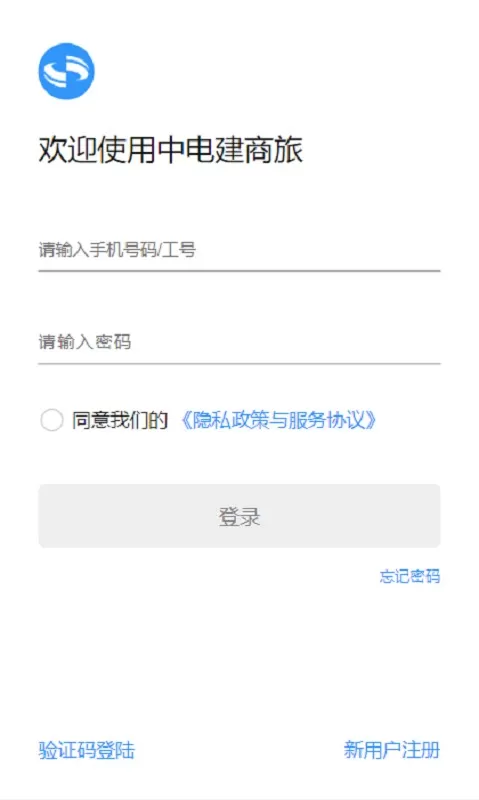This screenshot has width=479, height=800.
Task: Click the 同意我们的 agreement label text
Action: pos(120,420)
